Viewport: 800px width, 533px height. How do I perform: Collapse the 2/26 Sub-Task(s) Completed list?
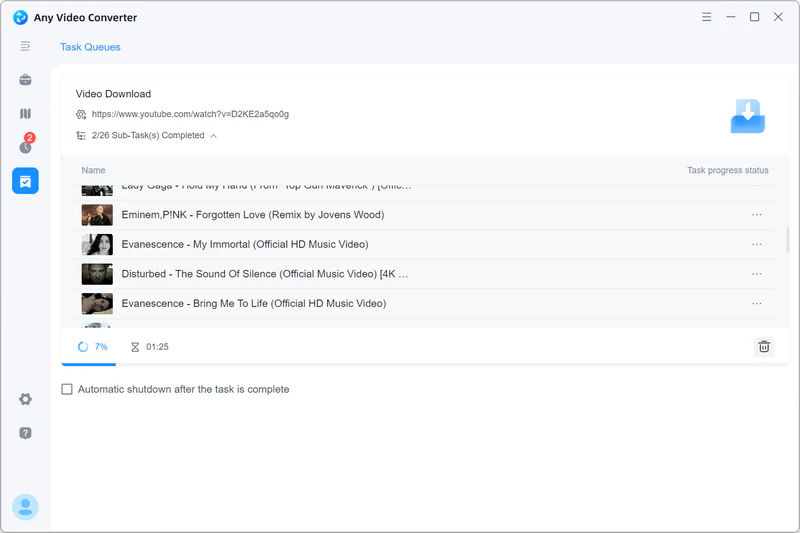pos(213,136)
